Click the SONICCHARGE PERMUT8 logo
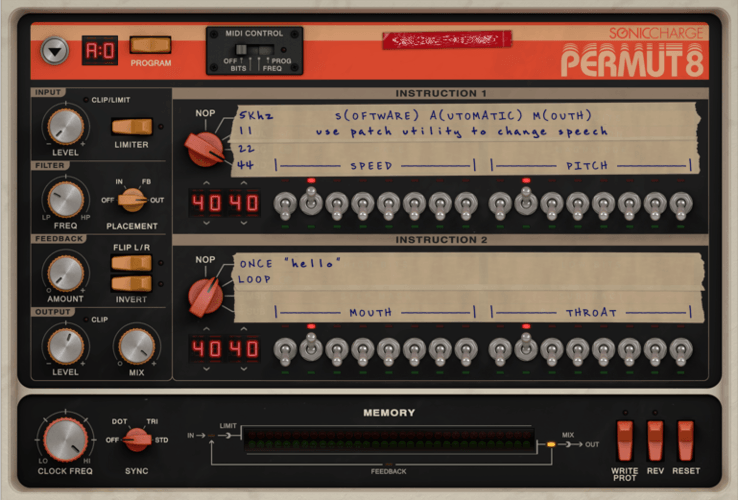The height and width of the screenshot is (500, 738). 632,52
